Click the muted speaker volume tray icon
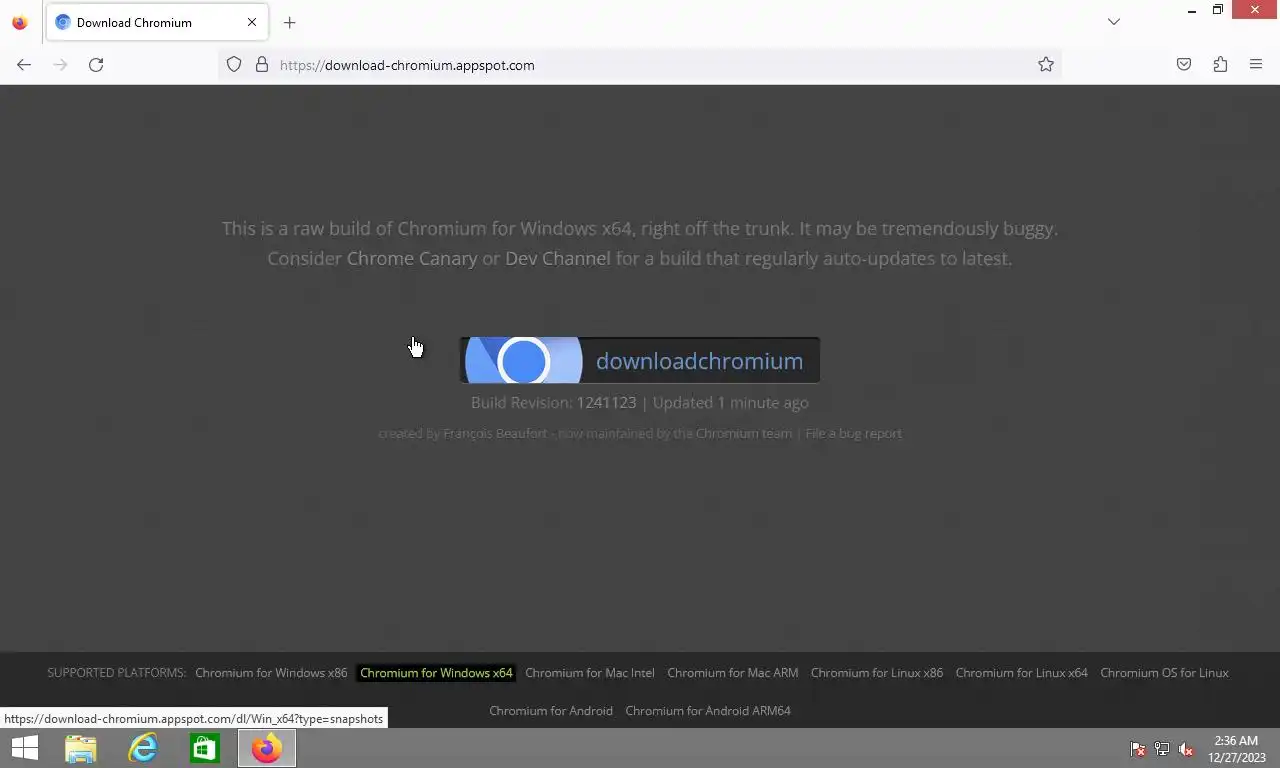The width and height of the screenshot is (1280, 768). 1186,749
